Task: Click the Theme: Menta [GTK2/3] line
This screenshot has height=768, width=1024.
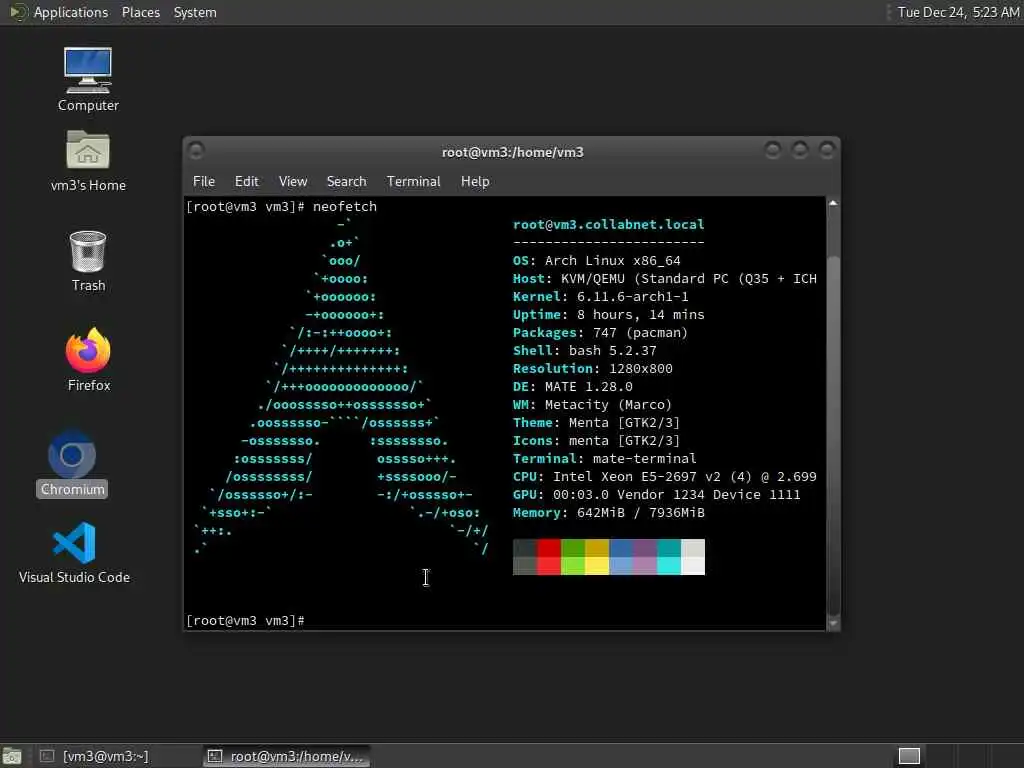Action: [596, 423]
